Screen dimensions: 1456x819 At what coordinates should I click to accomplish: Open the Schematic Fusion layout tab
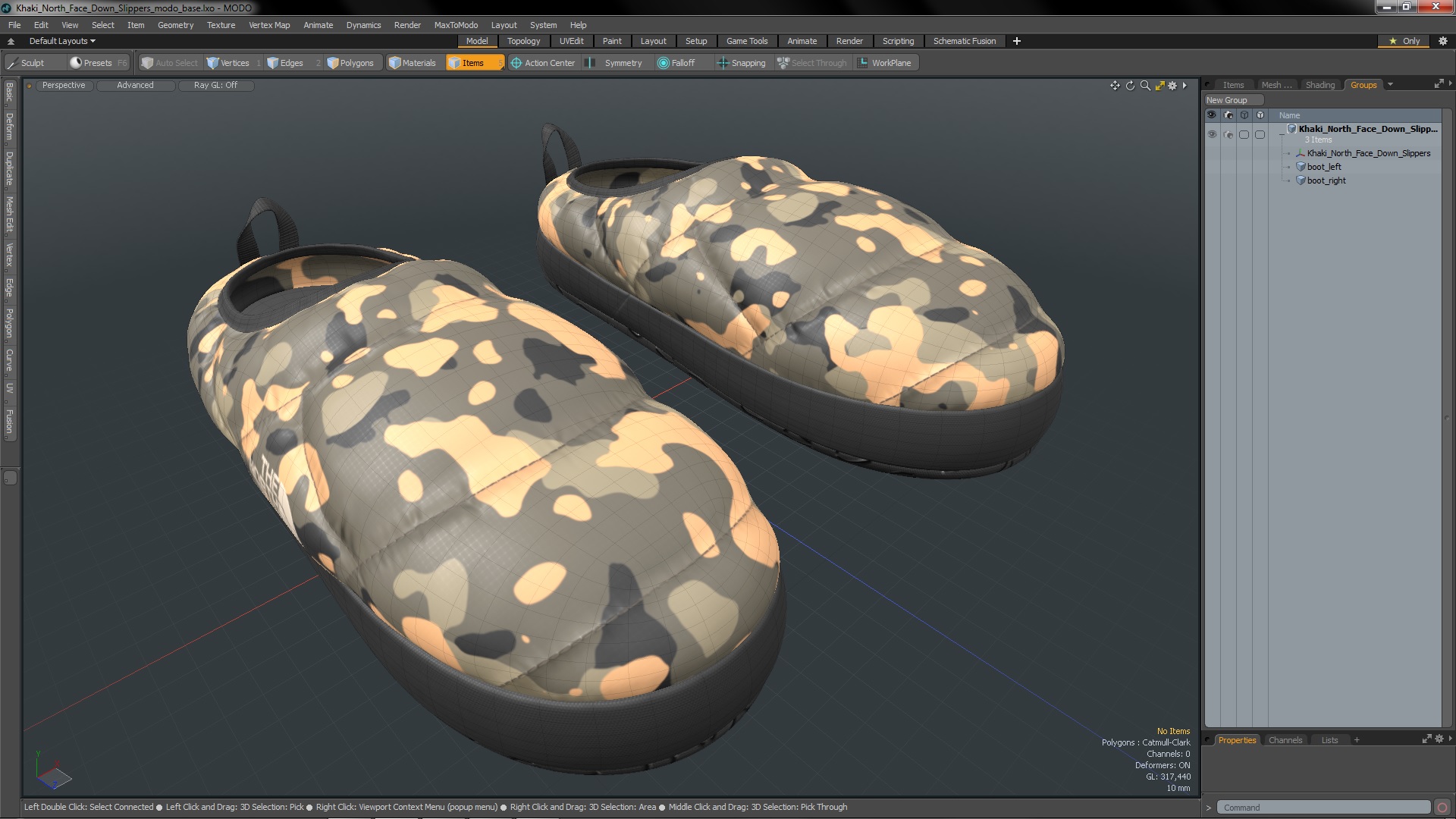click(x=964, y=41)
